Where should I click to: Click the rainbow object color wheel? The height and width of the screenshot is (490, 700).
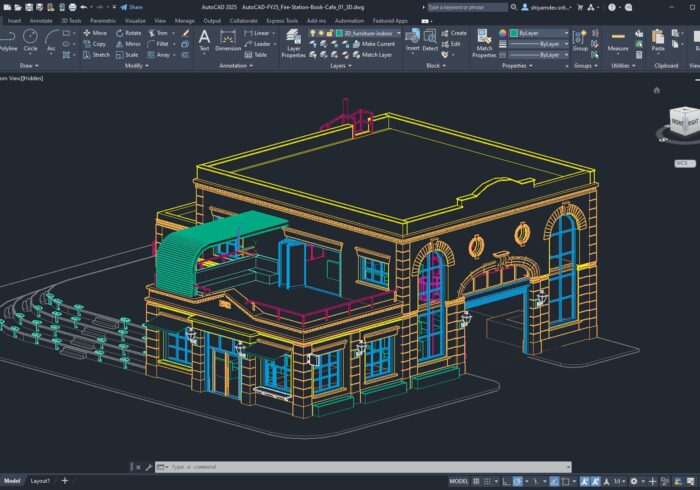(x=503, y=33)
